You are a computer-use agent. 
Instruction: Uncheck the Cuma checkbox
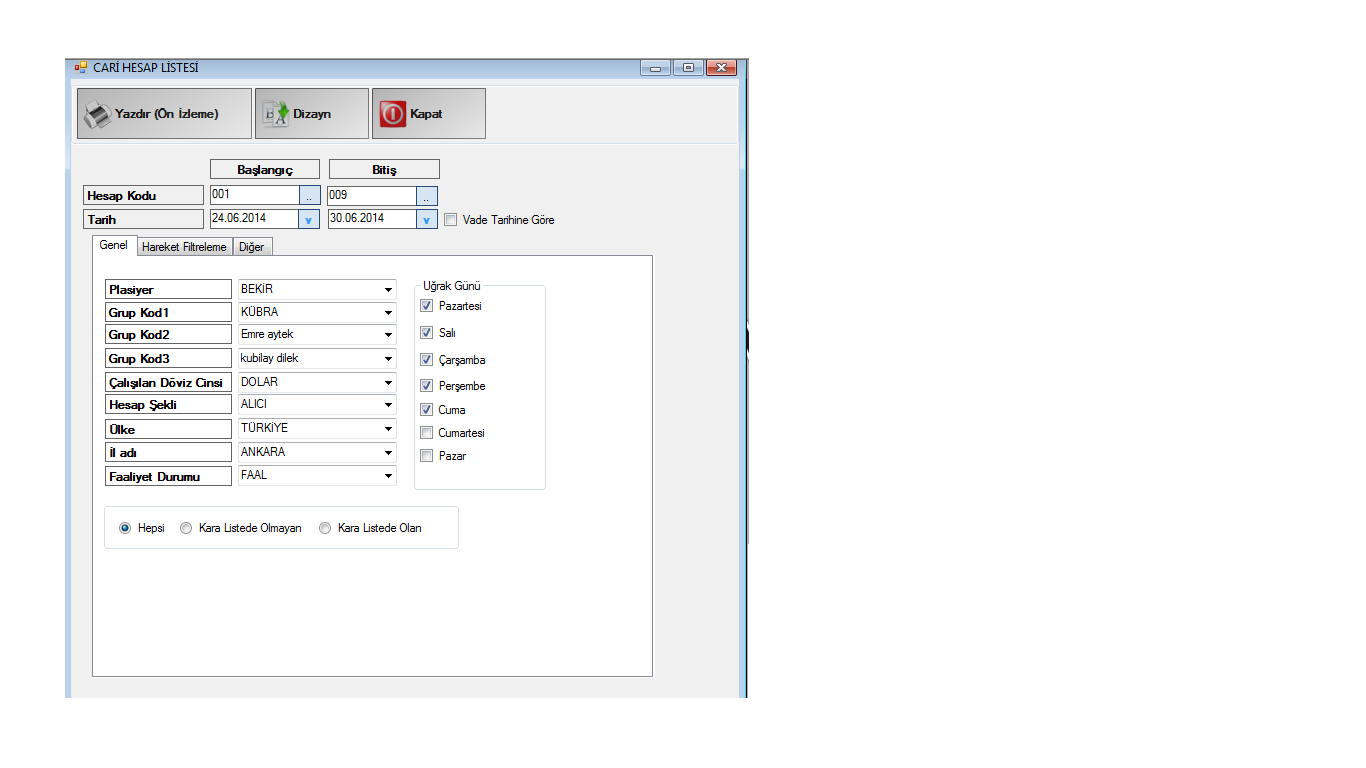pyautogui.click(x=427, y=410)
